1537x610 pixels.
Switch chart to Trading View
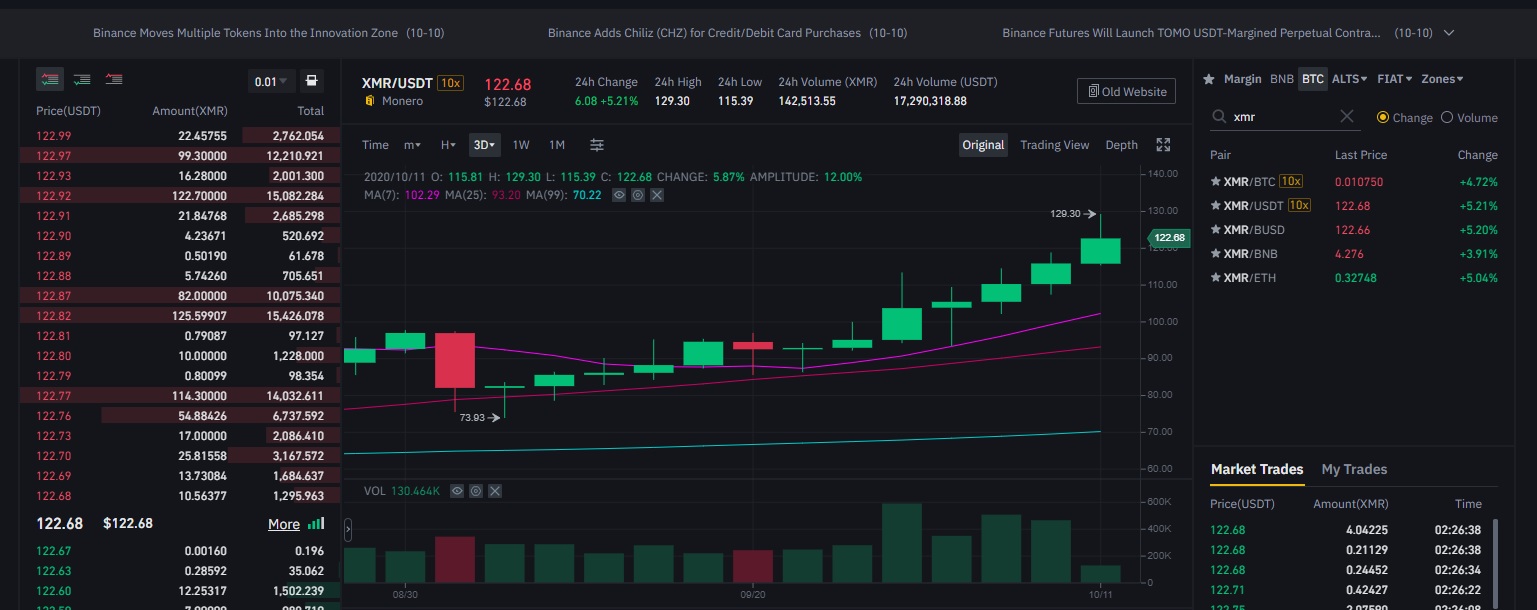[x=1054, y=145]
